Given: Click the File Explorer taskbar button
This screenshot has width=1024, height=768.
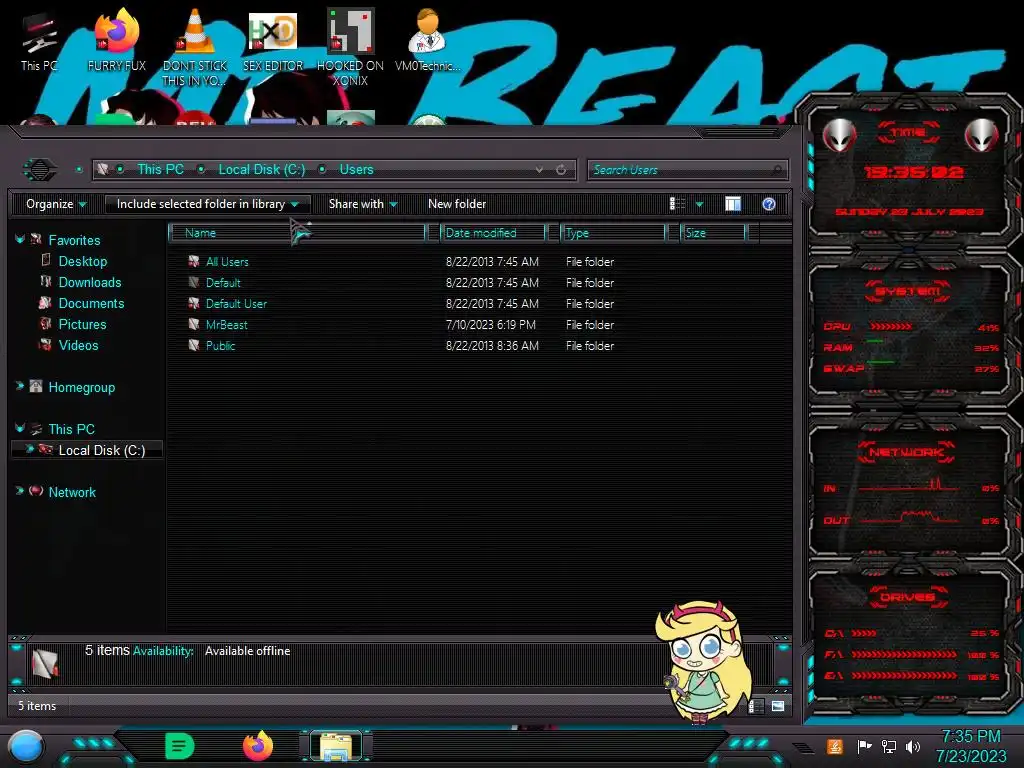Looking at the screenshot, I should (x=336, y=746).
